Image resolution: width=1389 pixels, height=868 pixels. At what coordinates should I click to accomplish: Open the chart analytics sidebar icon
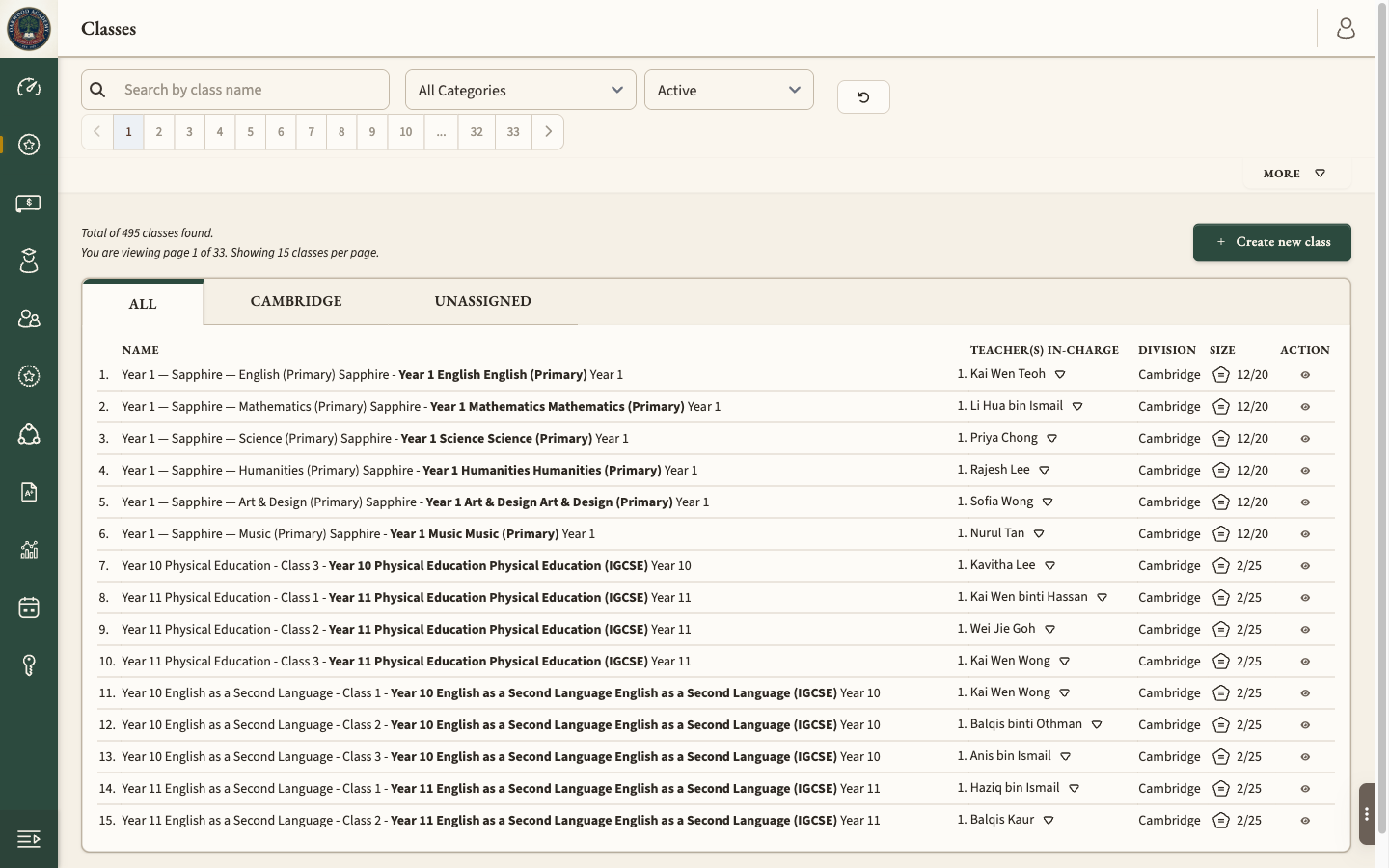pos(29,550)
